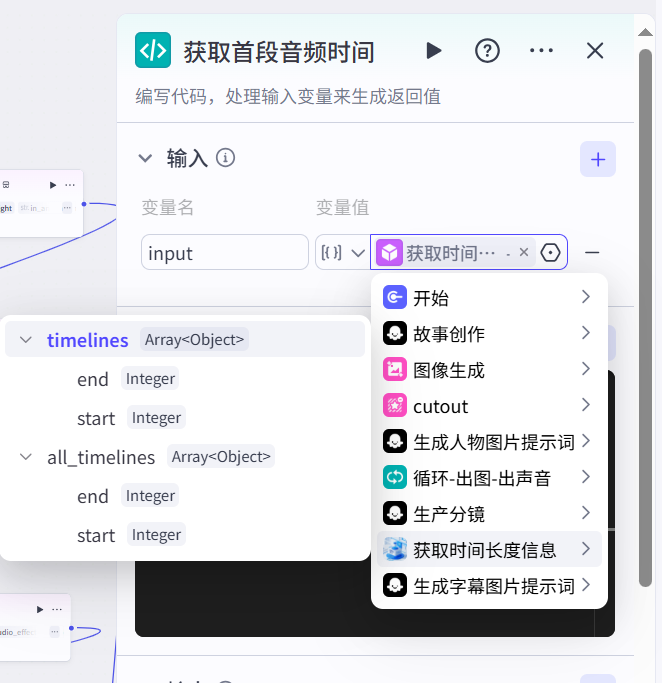Image resolution: width=662 pixels, height=683 pixels.
Task: Select cutout node in variable menu
Action: [x=489, y=406]
